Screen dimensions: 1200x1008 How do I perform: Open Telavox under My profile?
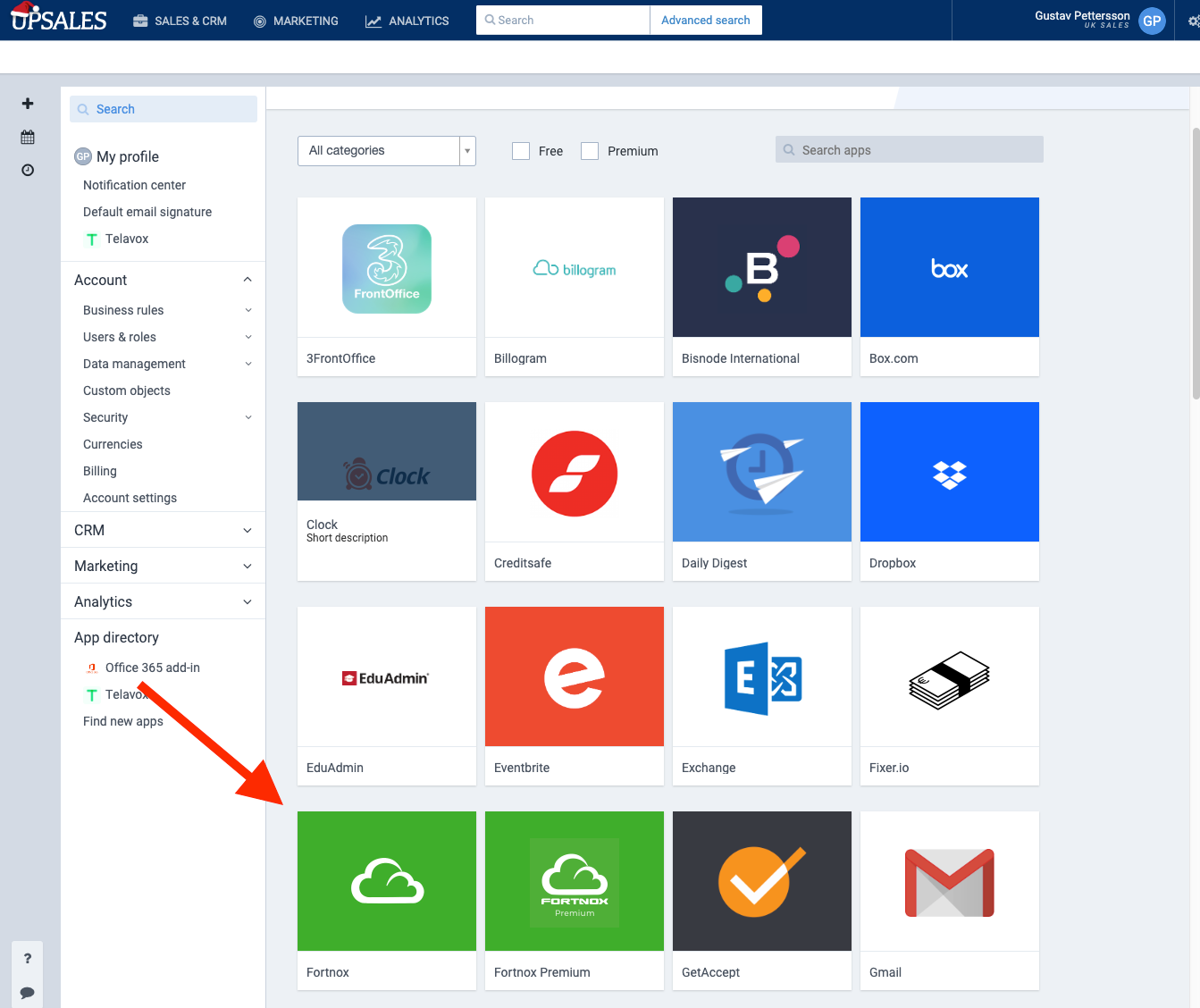click(127, 239)
